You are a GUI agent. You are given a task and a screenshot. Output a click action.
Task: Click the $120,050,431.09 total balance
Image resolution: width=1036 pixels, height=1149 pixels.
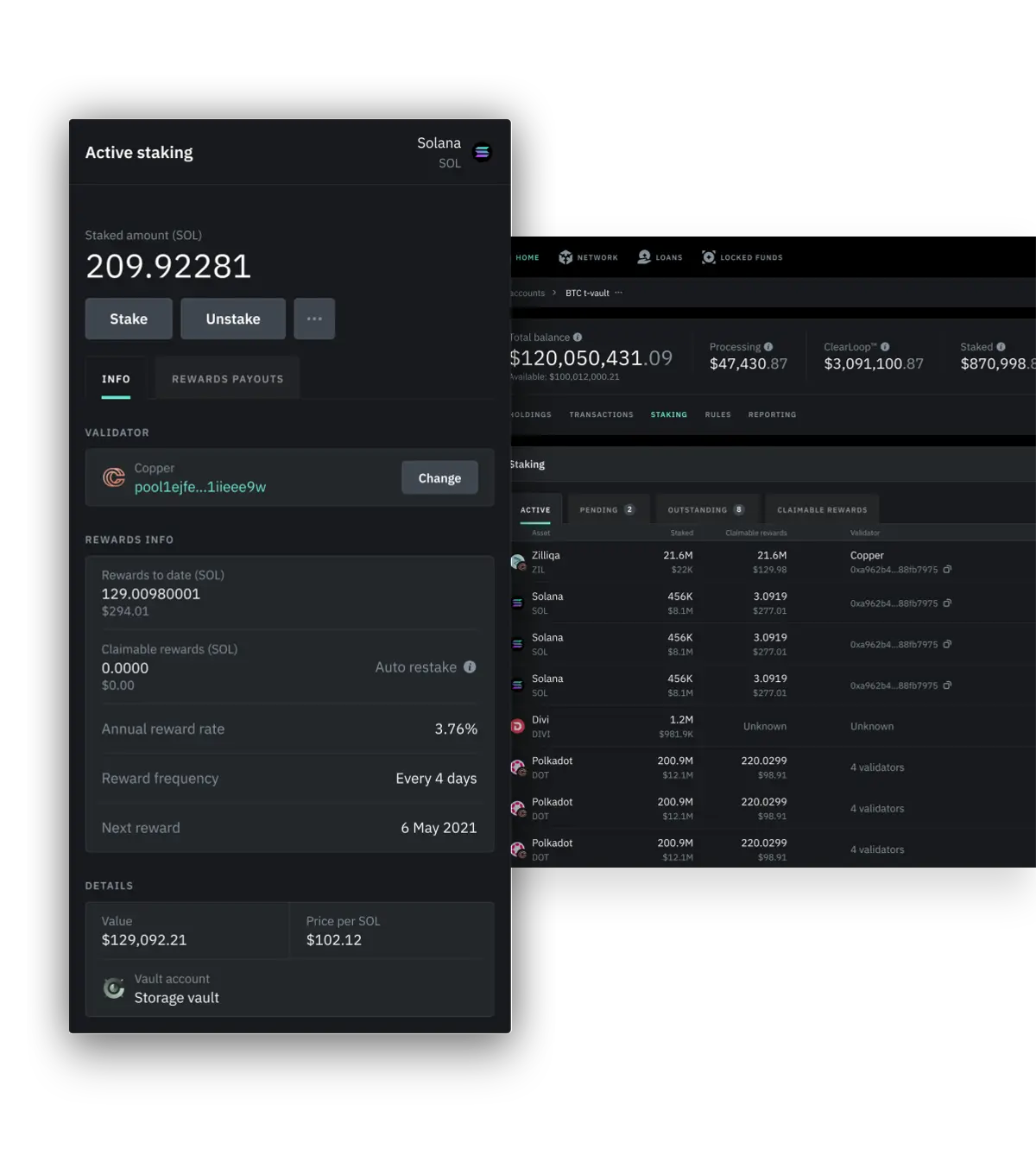click(591, 358)
